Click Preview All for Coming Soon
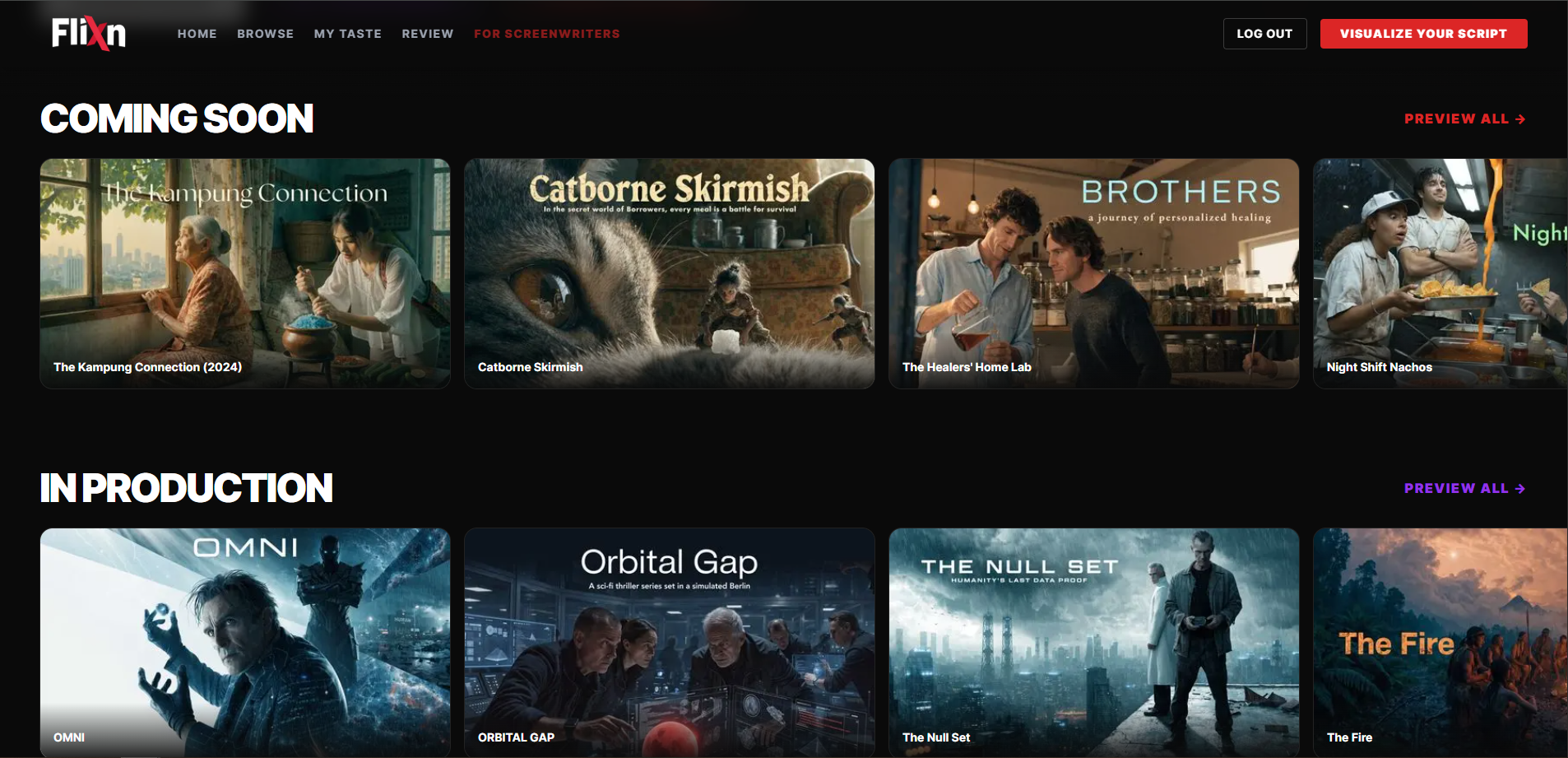 1465,119
